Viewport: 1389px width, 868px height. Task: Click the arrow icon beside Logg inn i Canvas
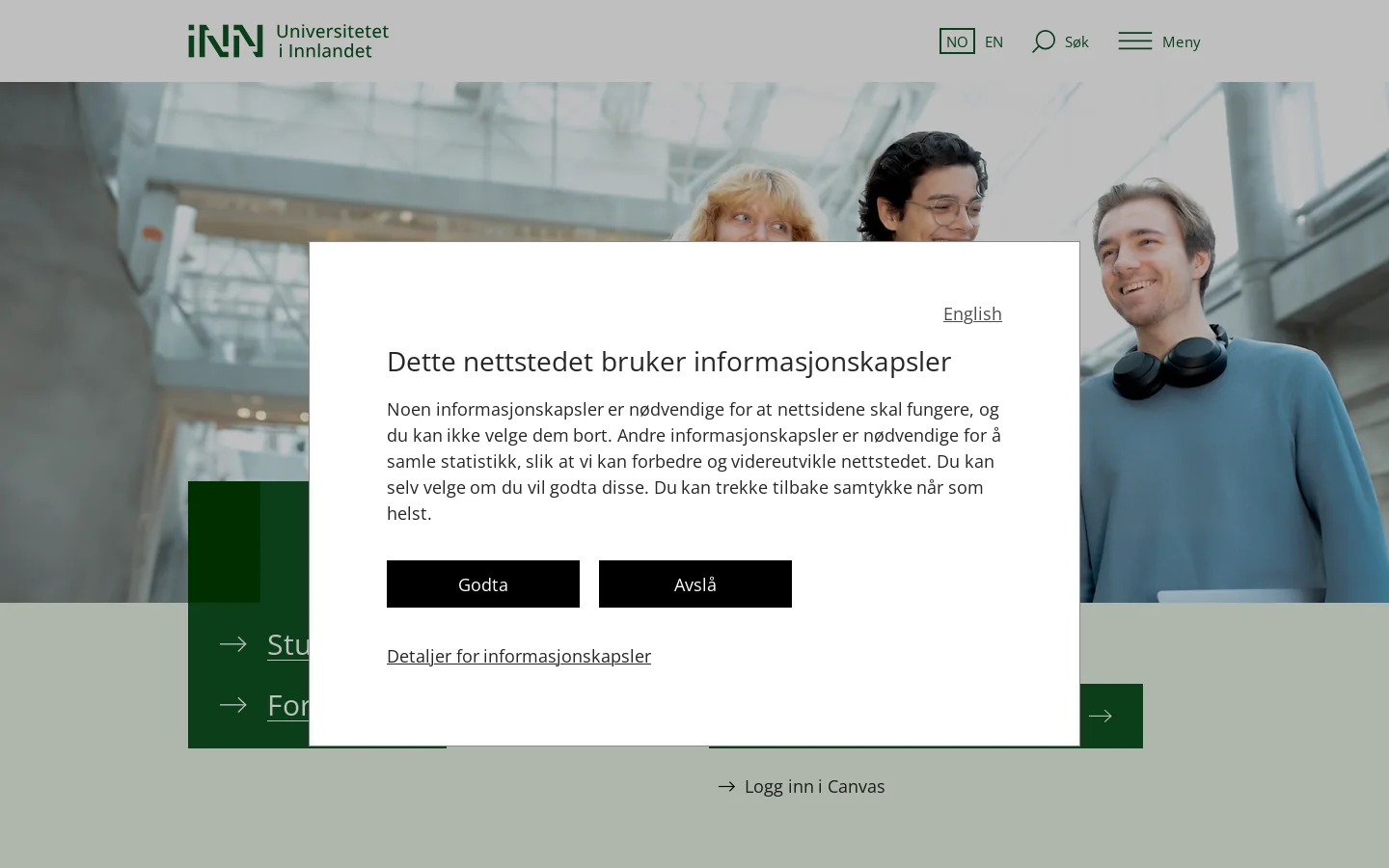[726, 787]
